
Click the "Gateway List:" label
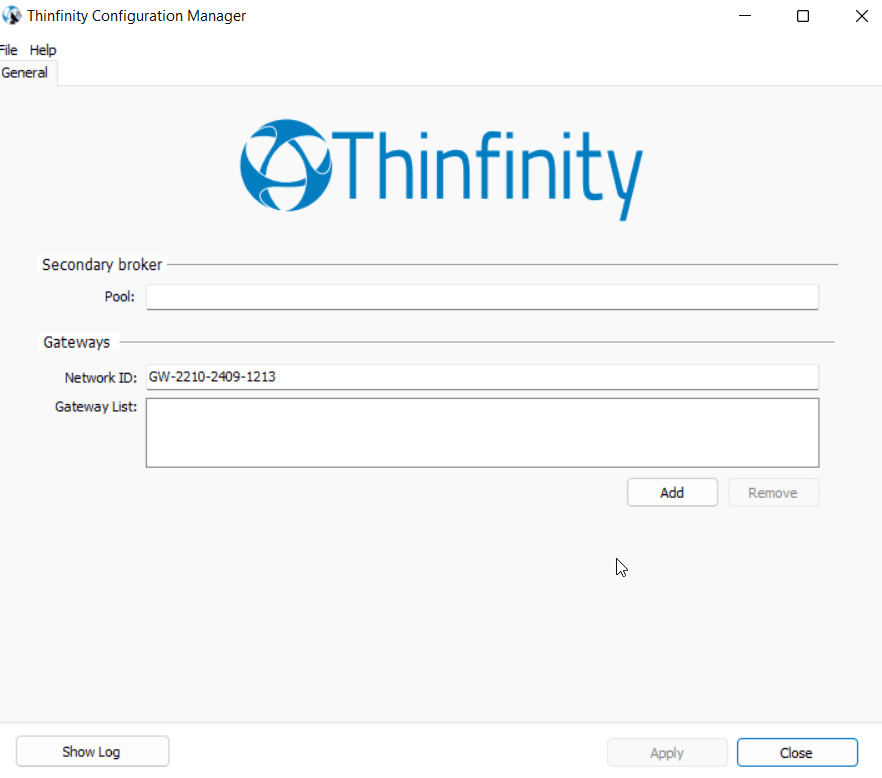click(96, 407)
